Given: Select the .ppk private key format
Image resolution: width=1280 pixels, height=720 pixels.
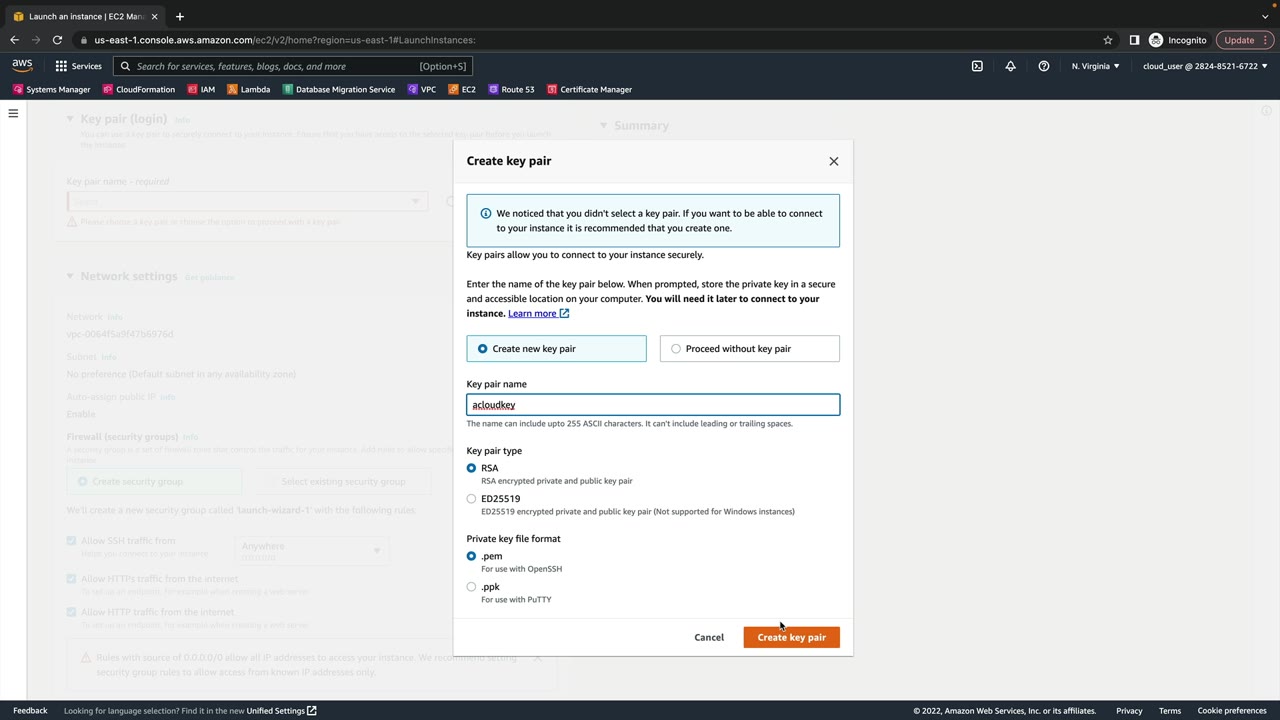Looking at the screenshot, I should point(472,587).
